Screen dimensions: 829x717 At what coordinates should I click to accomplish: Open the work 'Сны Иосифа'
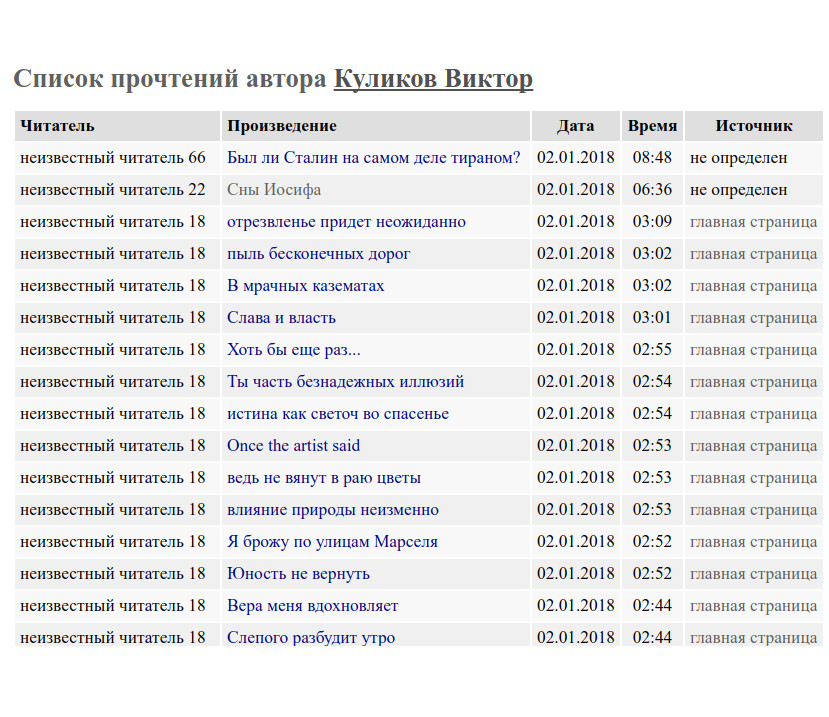[274, 190]
